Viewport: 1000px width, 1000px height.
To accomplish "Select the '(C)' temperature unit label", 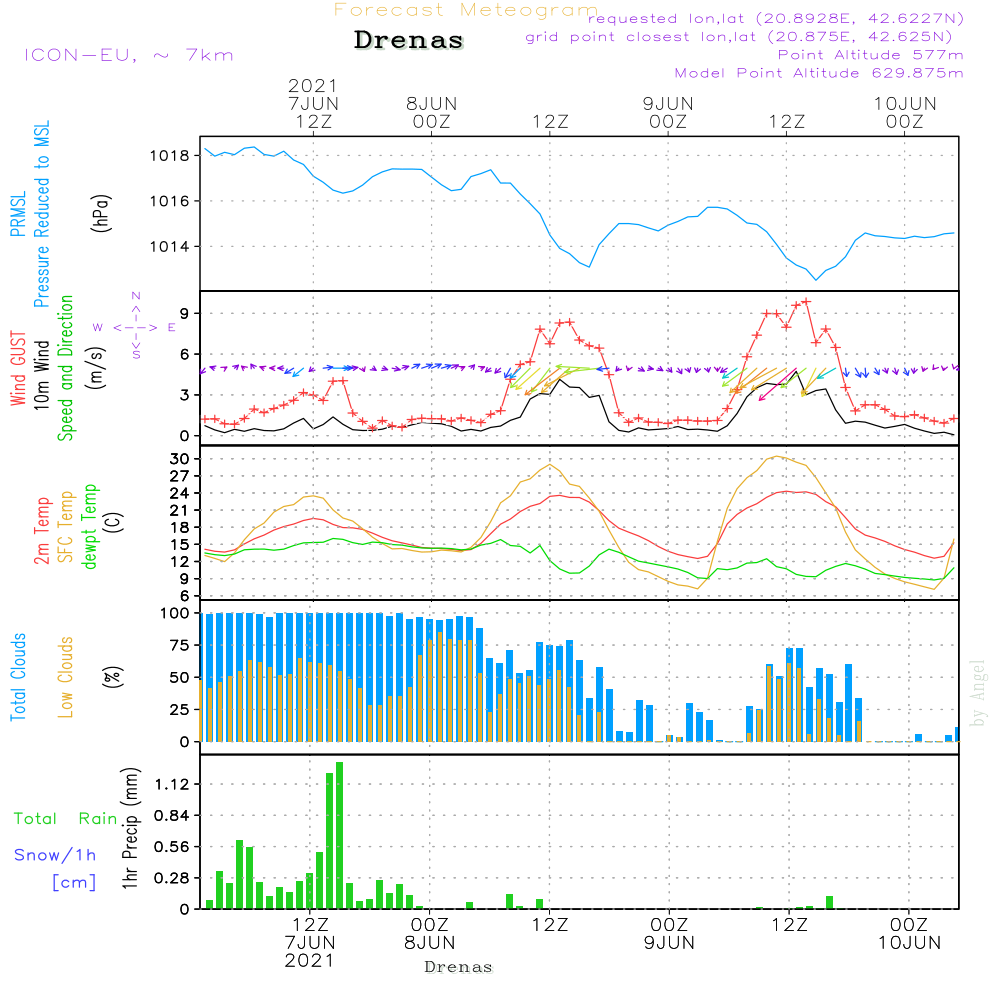I will pyautogui.click(x=115, y=523).
